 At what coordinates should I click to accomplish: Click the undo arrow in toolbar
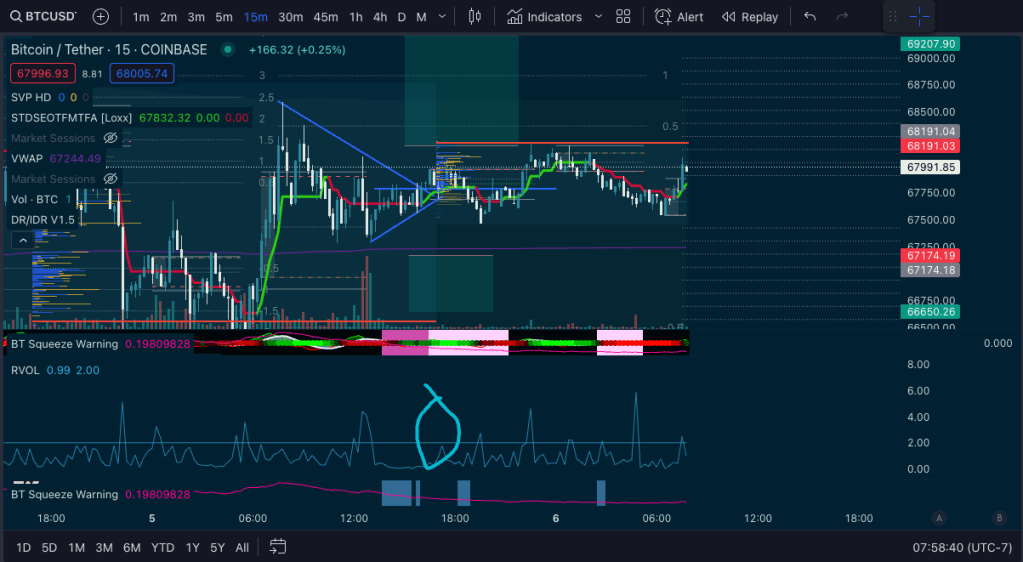(810, 17)
